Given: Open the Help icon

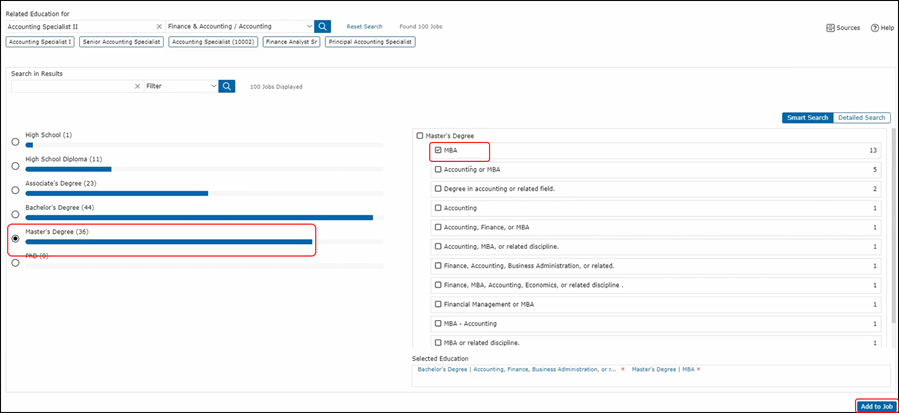Looking at the screenshot, I should [881, 28].
